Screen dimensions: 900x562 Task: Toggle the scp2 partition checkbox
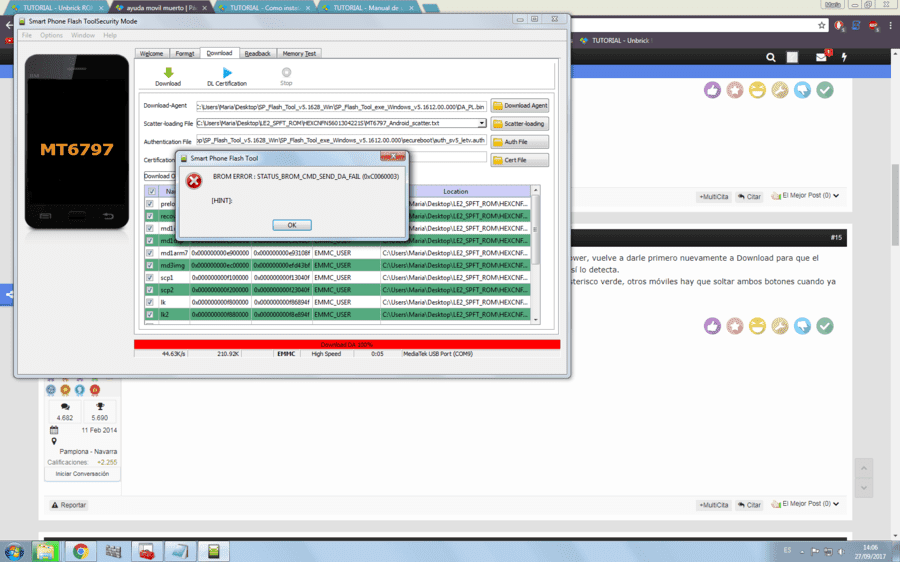click(150, 290)
